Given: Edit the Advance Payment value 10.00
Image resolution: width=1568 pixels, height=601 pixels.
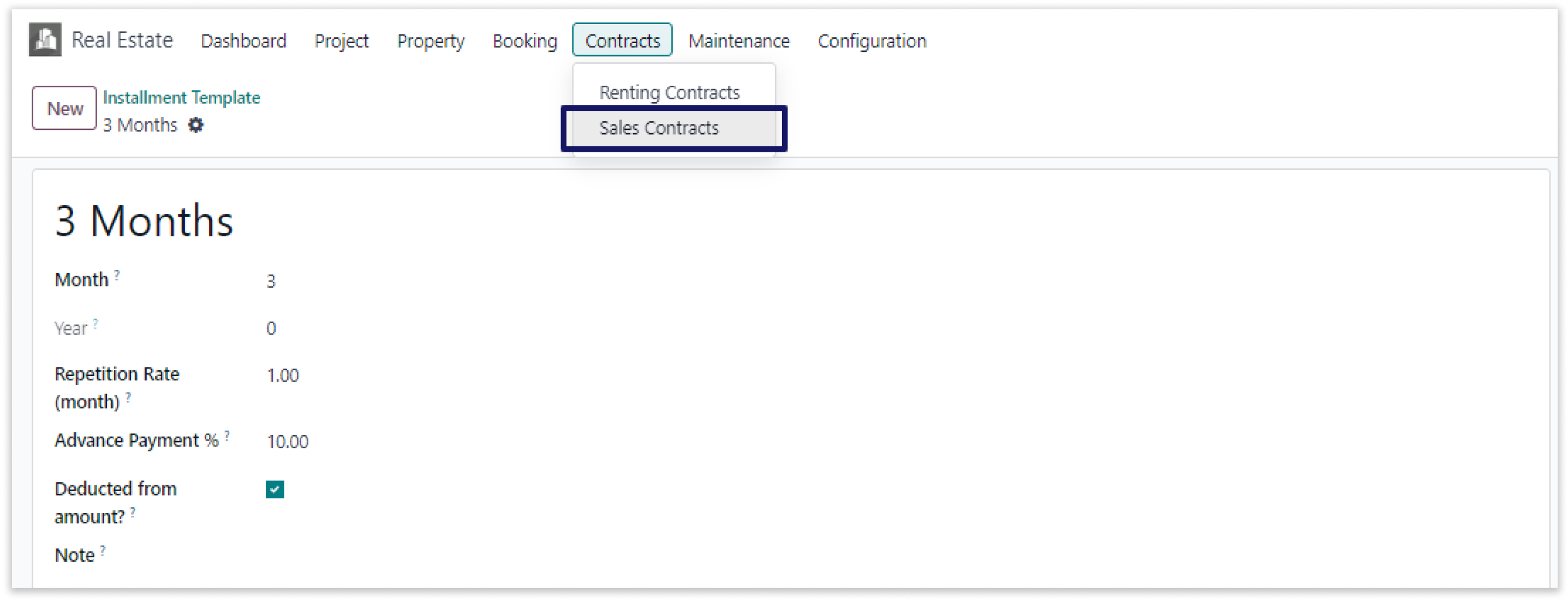Looking at the screenshot, I should [x=288, y=442].
